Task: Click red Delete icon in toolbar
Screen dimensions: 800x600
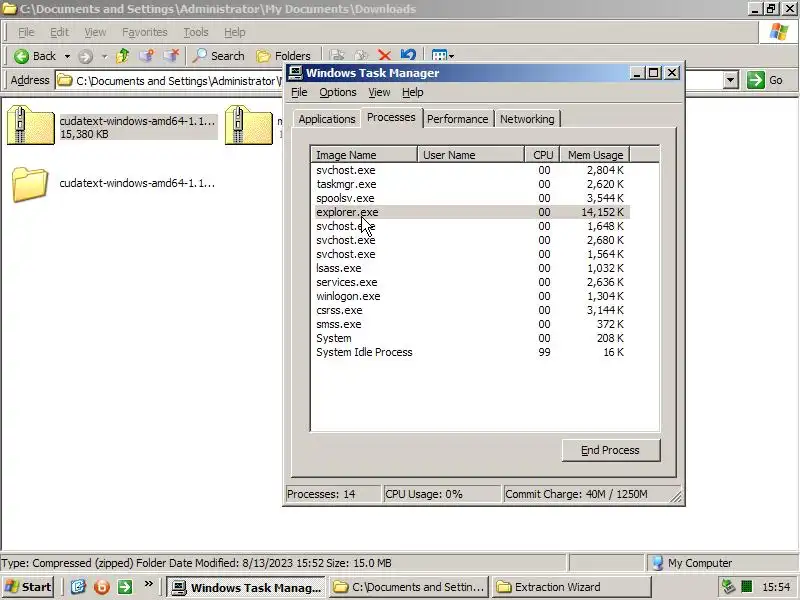Action: pos(384,55)
